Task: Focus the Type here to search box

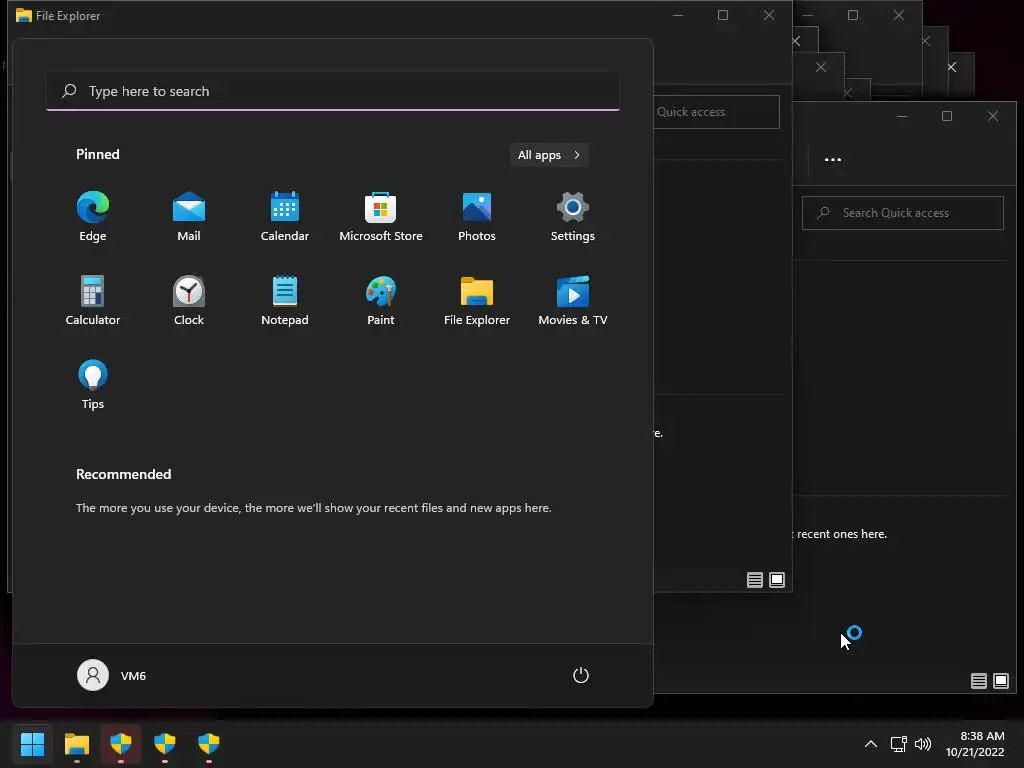Action: click(333, 91)
